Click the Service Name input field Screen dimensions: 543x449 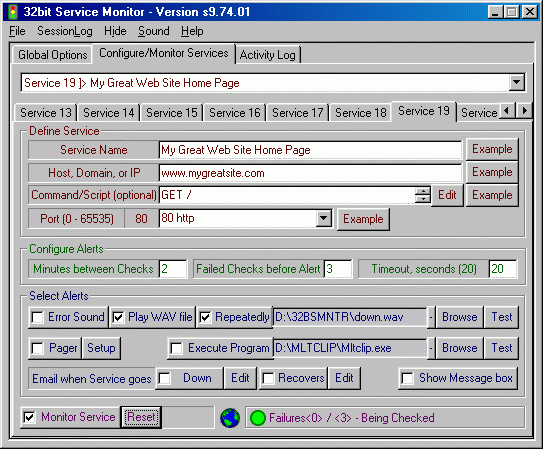click(310, 150)
